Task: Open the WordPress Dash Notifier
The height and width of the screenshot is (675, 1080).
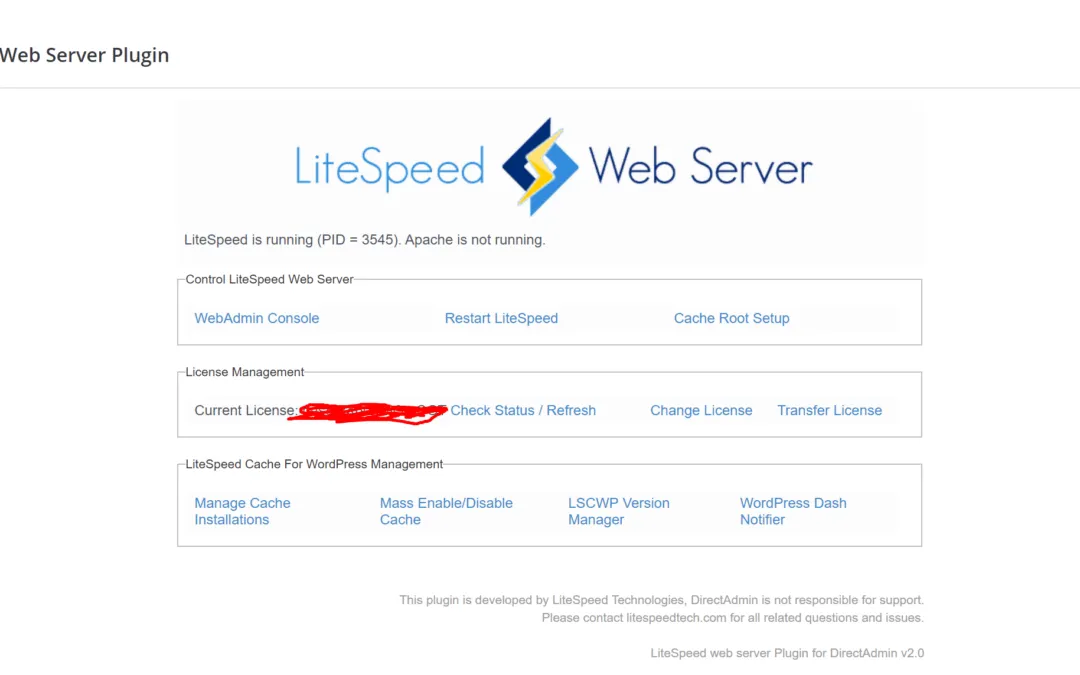Action: point(793,511)
